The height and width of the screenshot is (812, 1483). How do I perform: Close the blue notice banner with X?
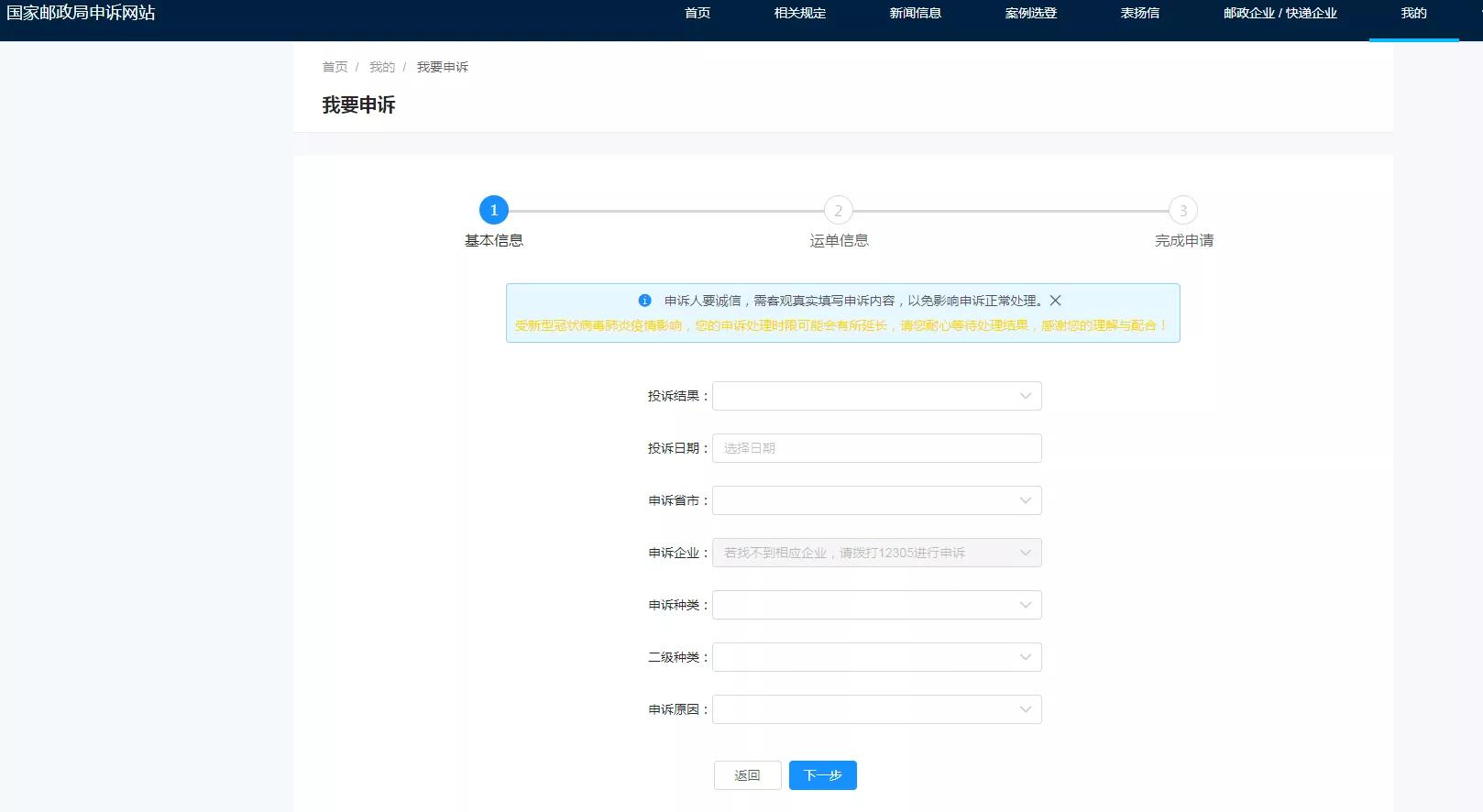pos(1055,301)
